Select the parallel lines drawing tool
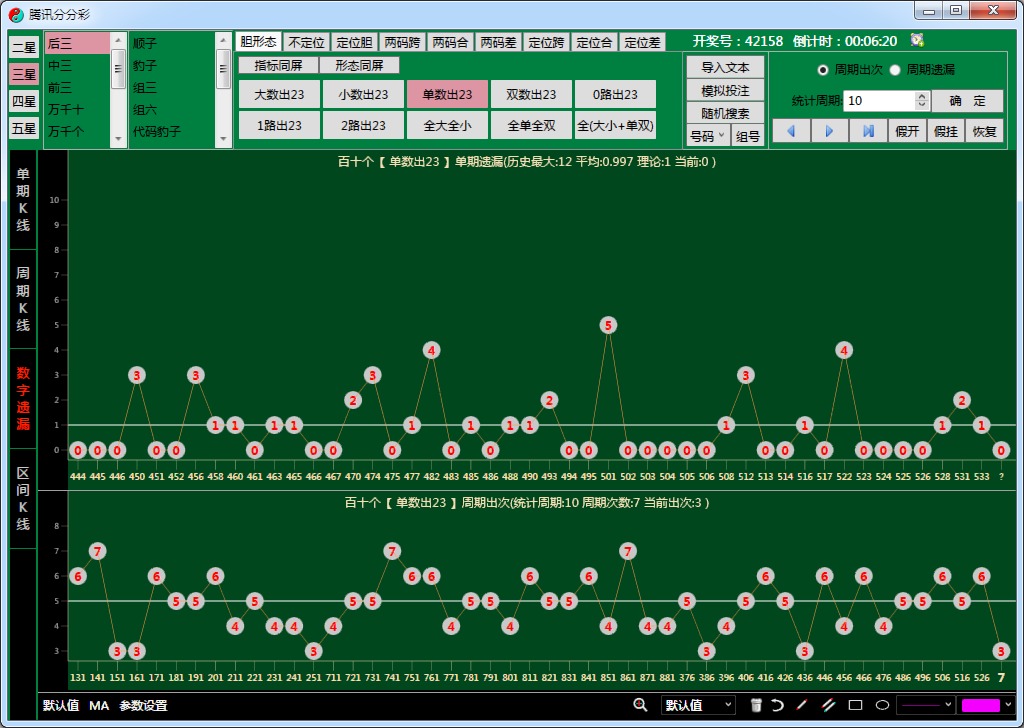The height and width of the screenshot is (728, 1024). click(828, 705)
